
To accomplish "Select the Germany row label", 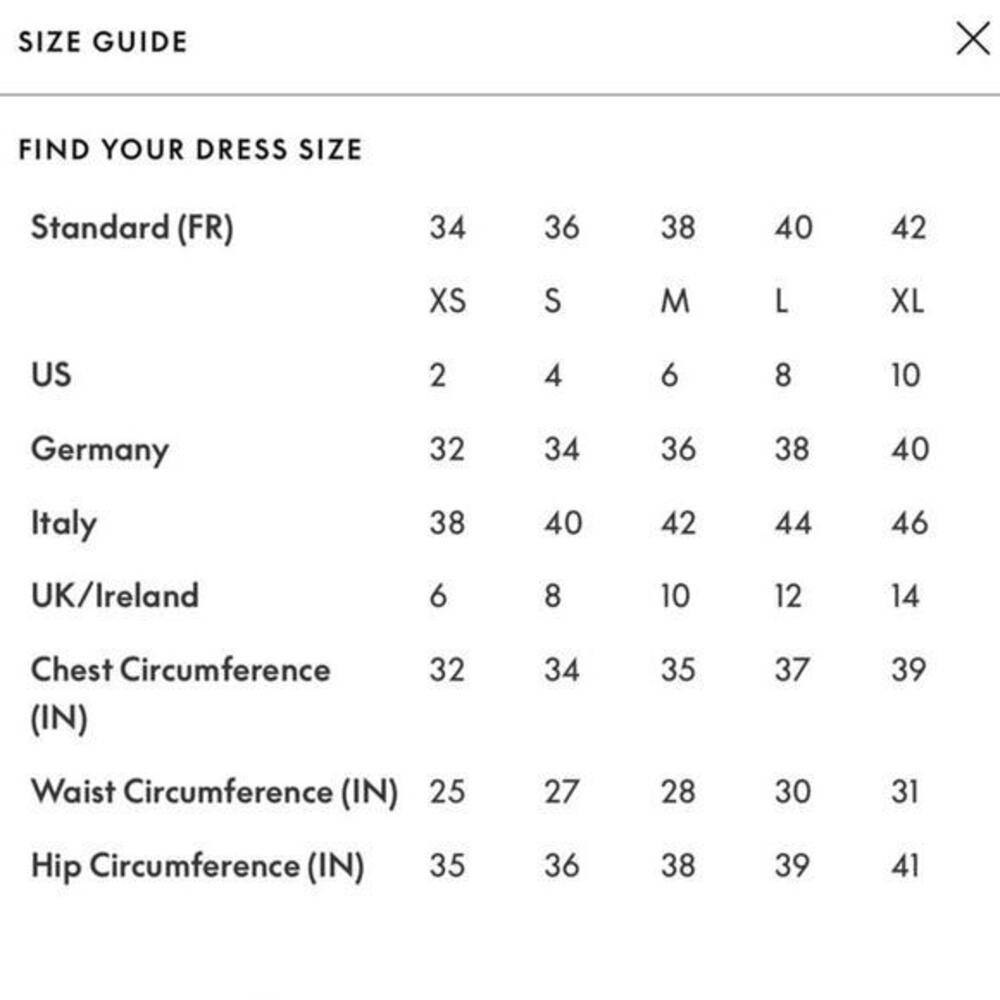I will 100,450.
